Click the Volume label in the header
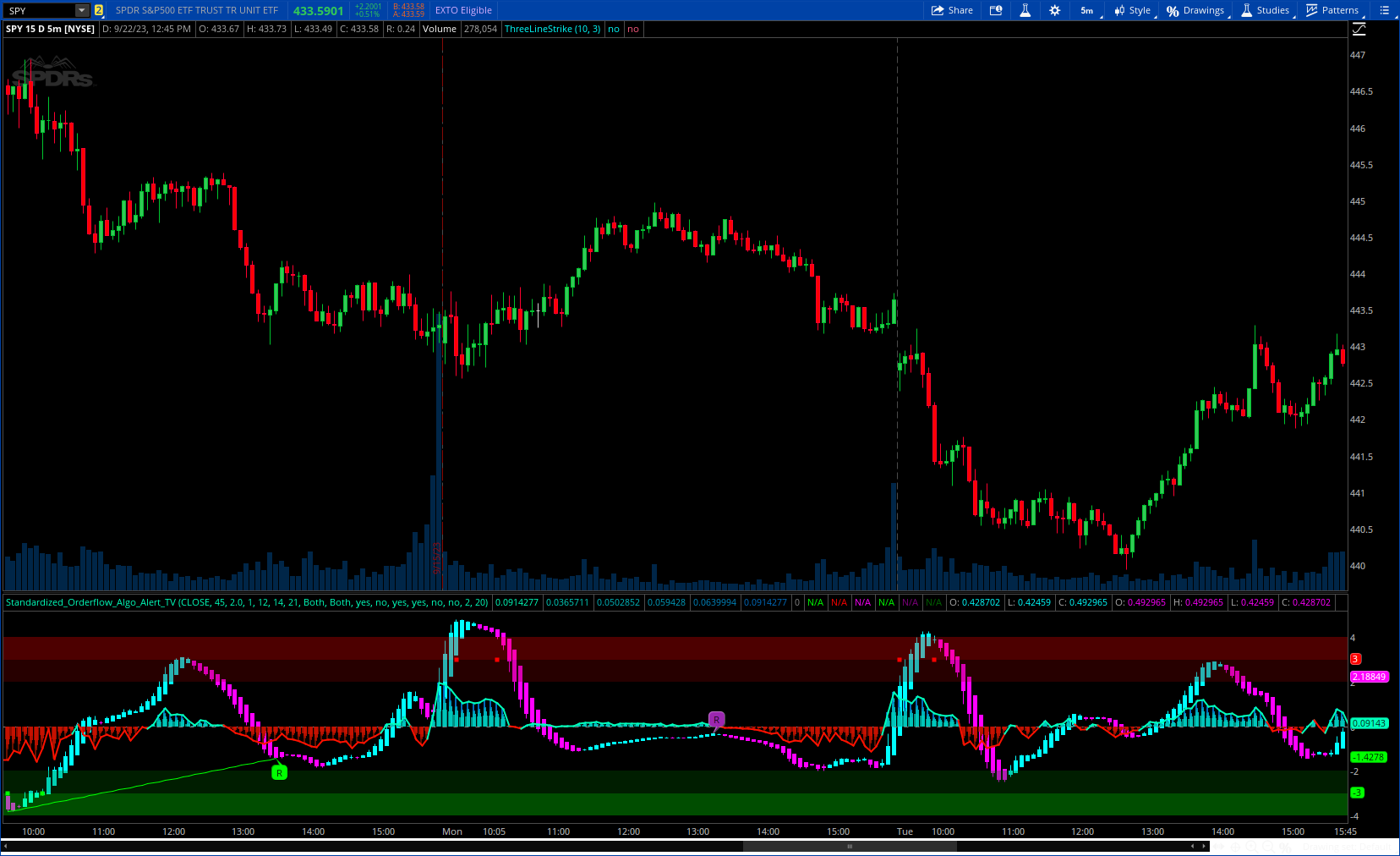Screen dimensions: 1400x856 (x=440, y=29)
